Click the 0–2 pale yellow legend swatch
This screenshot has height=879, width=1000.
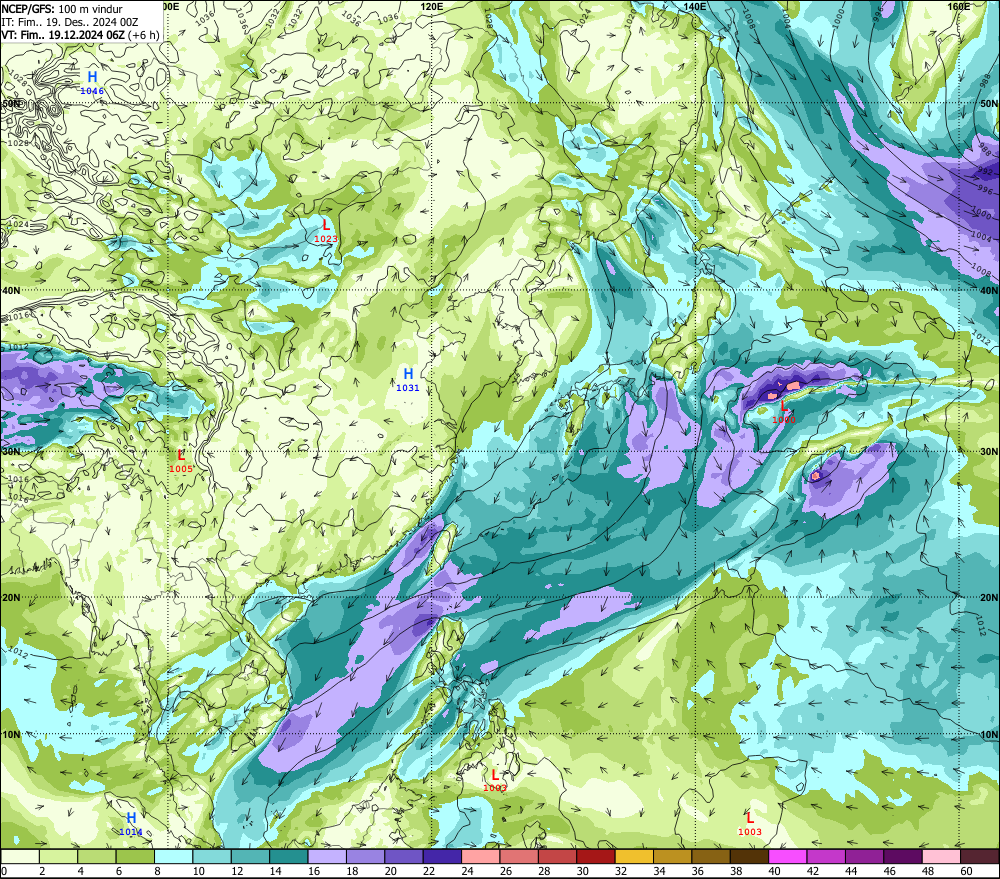pos(20,856)
